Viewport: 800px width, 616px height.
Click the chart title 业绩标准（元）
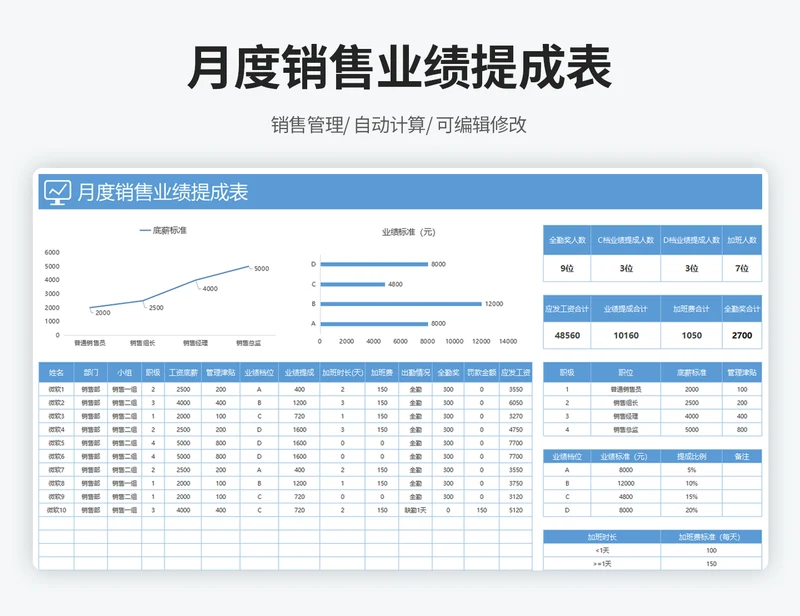coord(408,232)
